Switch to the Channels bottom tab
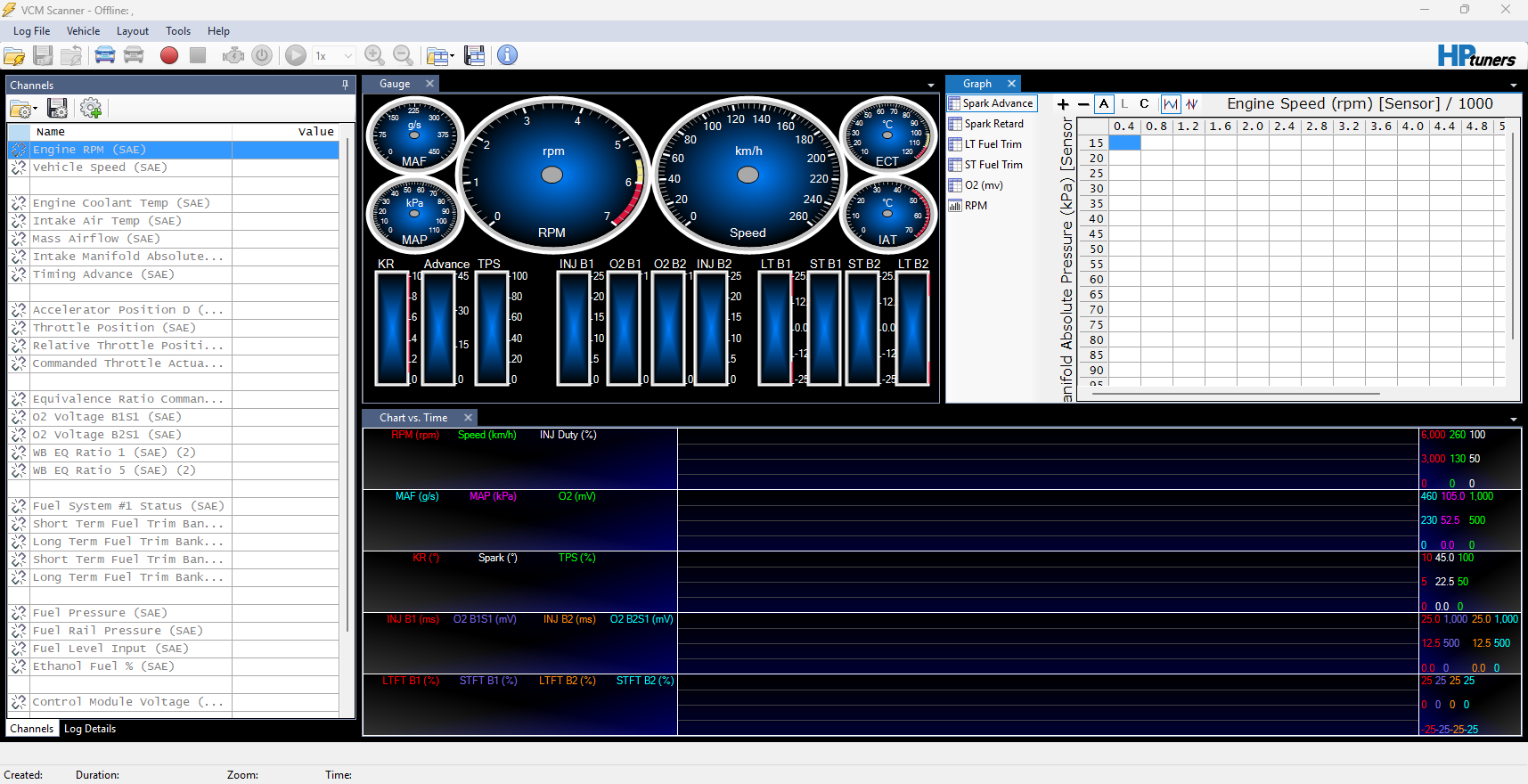 pyautogui.click(x=32, y=729)
